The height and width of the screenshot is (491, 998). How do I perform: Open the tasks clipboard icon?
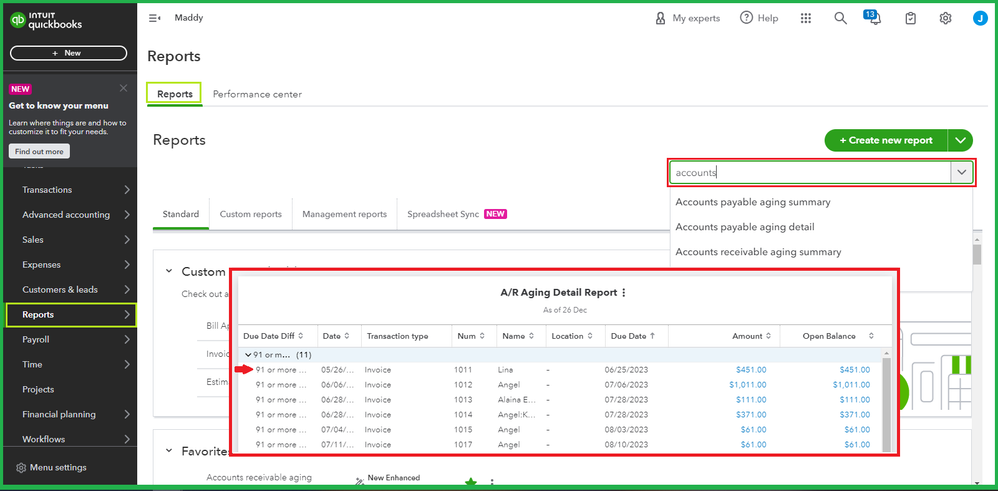click(911, 18)
